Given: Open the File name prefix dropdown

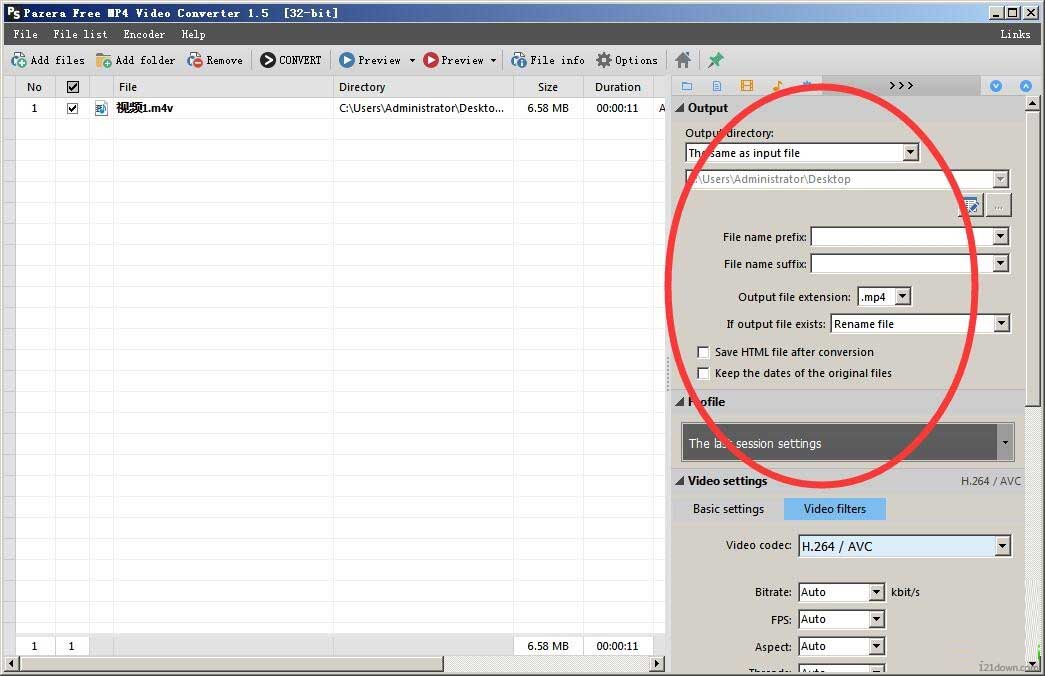Looking at the screenshot, I should coord(1000,237).
